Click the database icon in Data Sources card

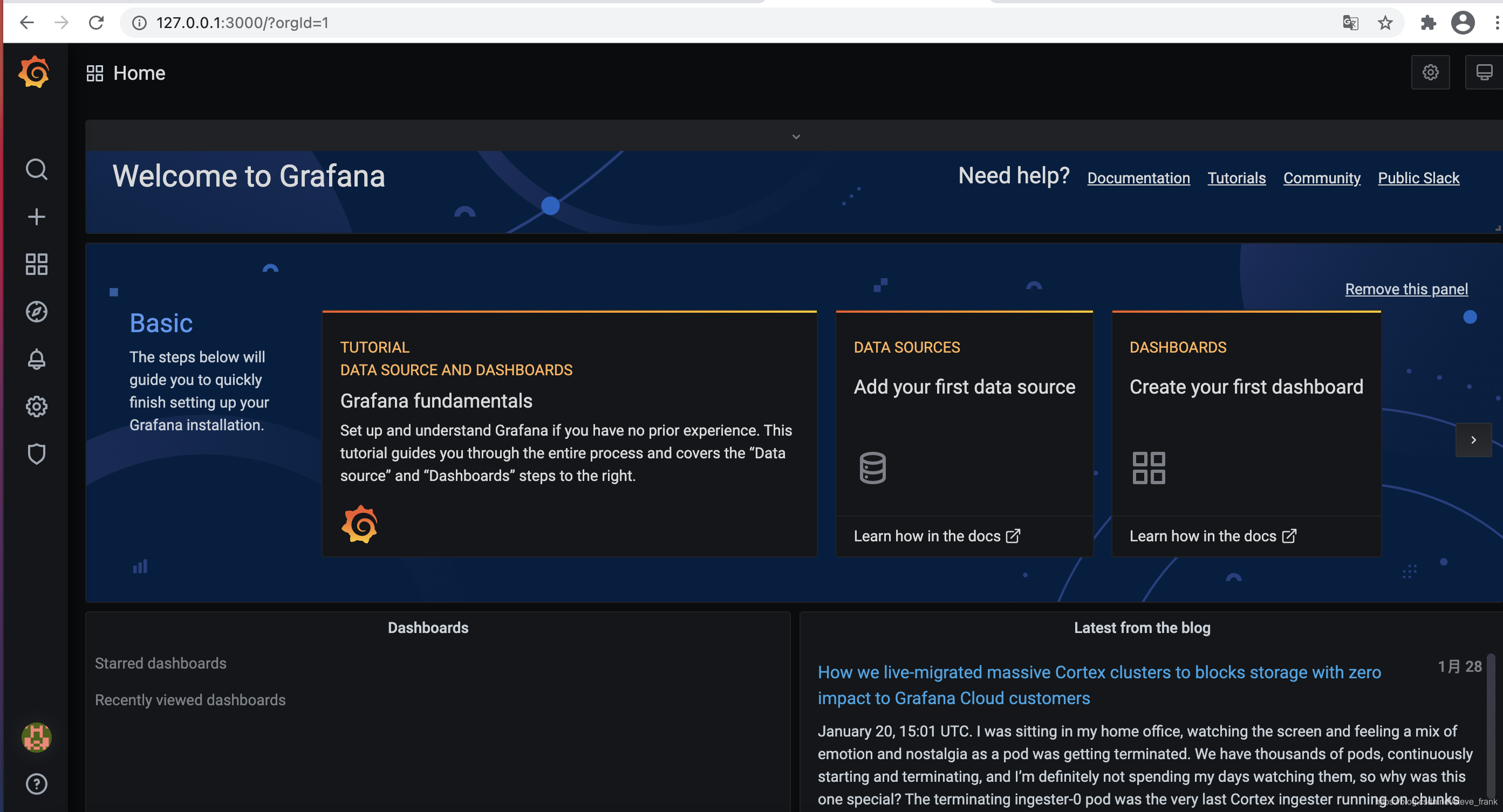[872, 468]
